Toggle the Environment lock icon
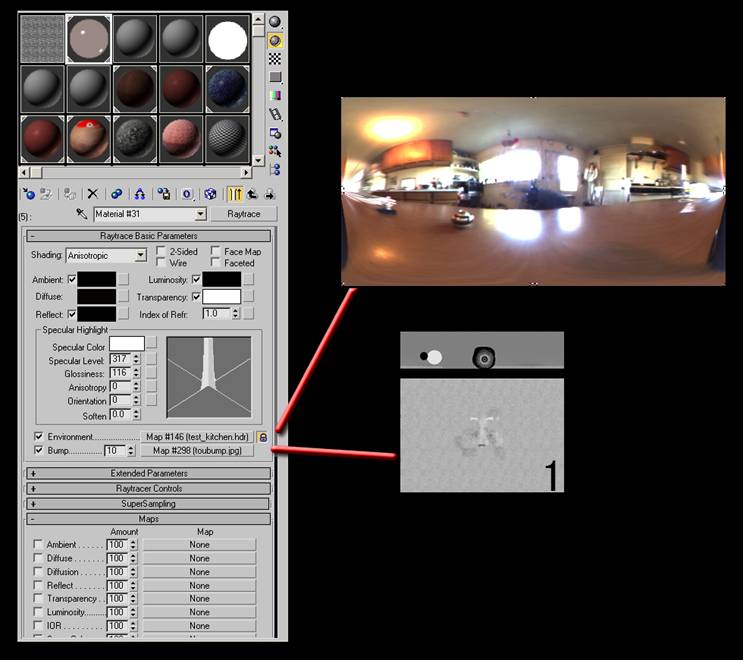Image resolution: width=743 pixels, height=660 pixels. coord(263,437)
